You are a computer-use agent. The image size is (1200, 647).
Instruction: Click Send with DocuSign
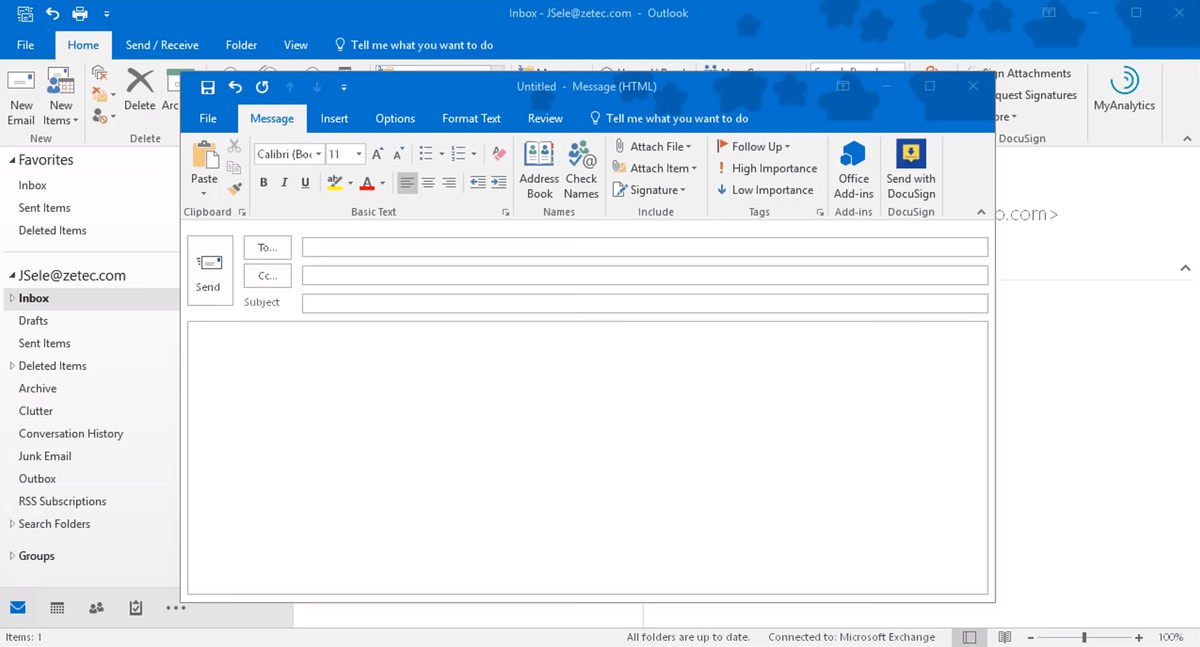[911, 170]
